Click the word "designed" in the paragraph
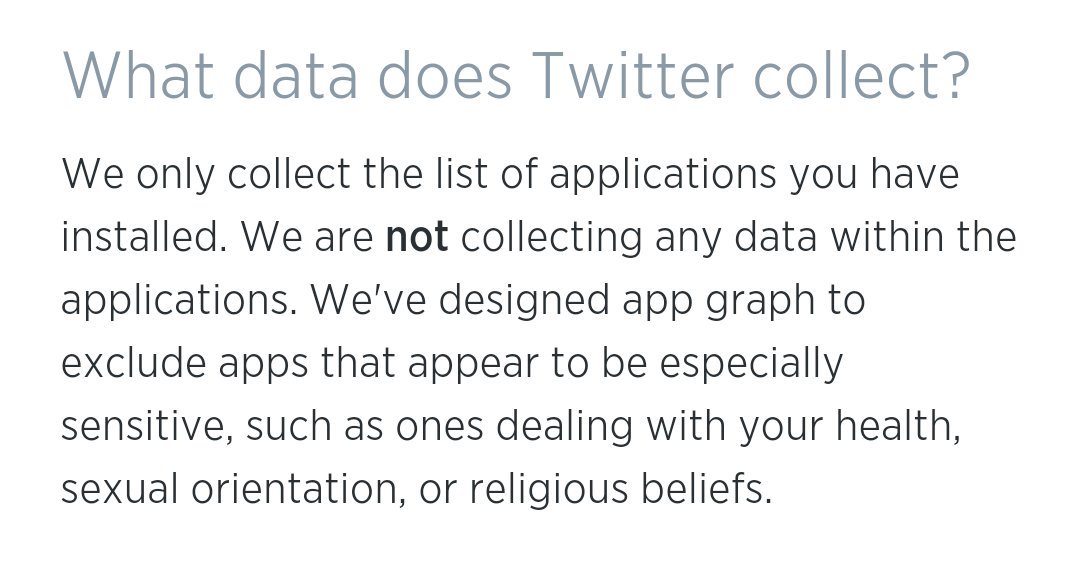Screen dimensions: 1080x566 [x=525, y=302]
